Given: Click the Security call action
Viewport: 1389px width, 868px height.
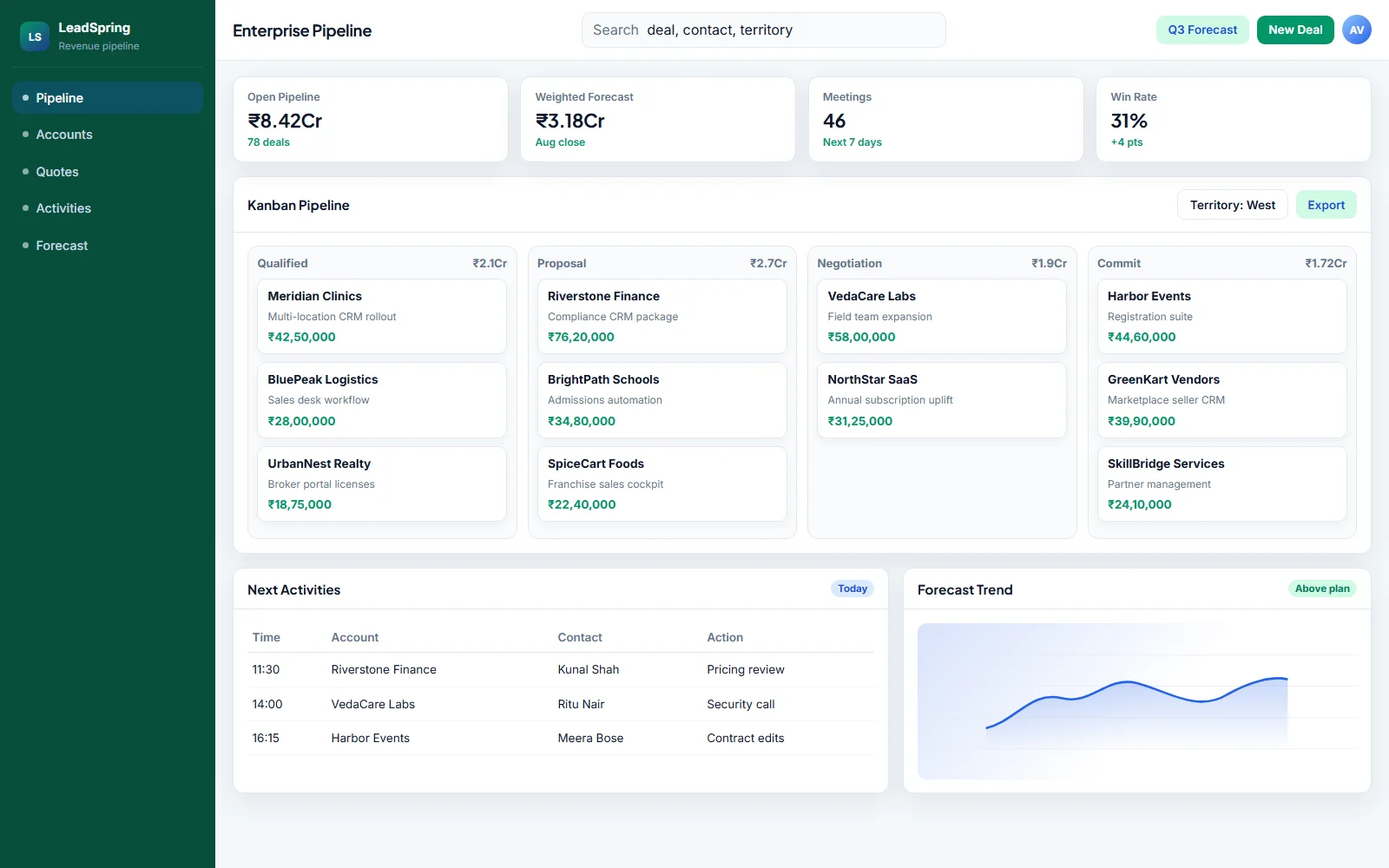Looking at the screenshot, I should [x=741, y=704].
